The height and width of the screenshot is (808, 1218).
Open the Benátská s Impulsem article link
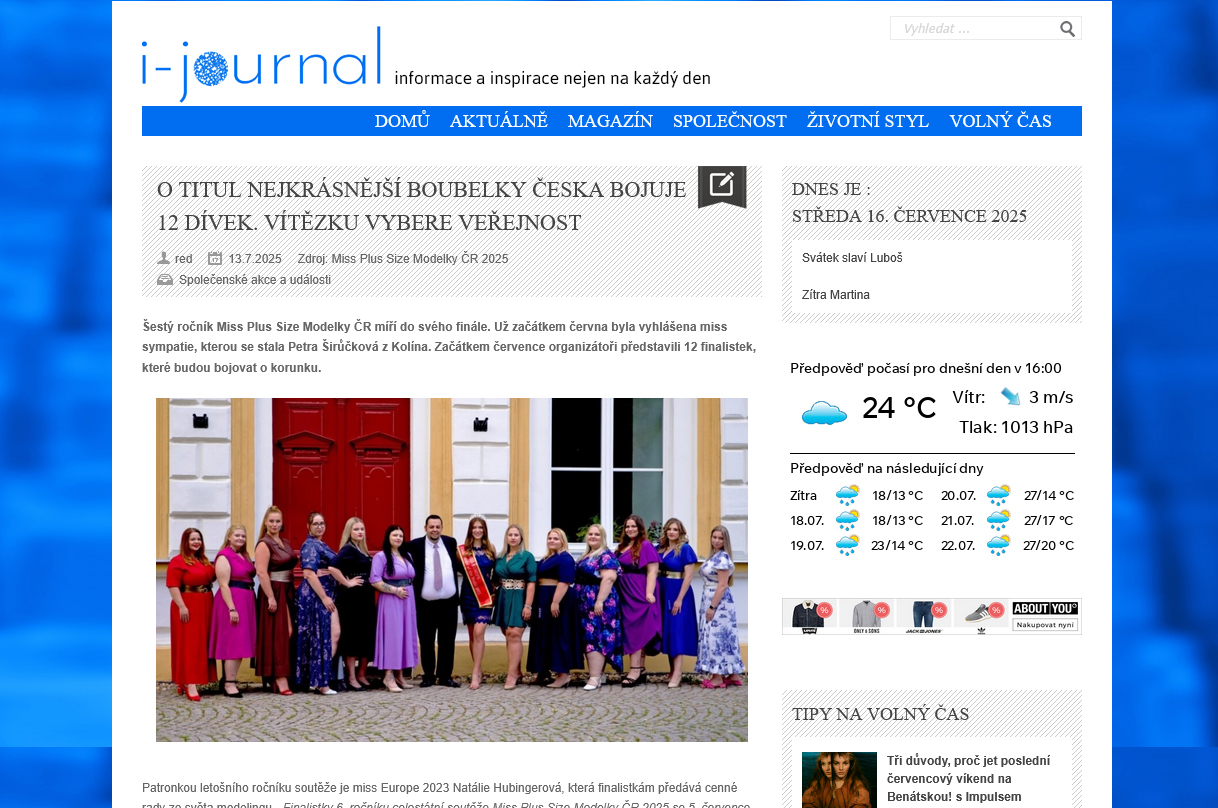click(968, 778)
